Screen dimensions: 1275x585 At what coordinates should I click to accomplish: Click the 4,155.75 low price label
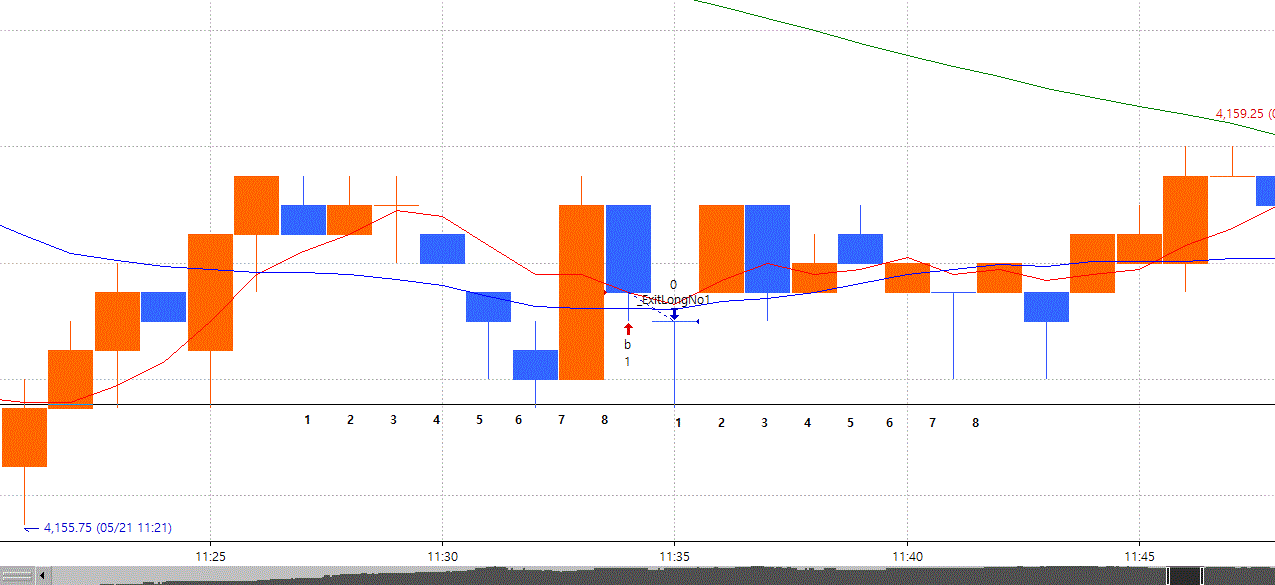114,528
